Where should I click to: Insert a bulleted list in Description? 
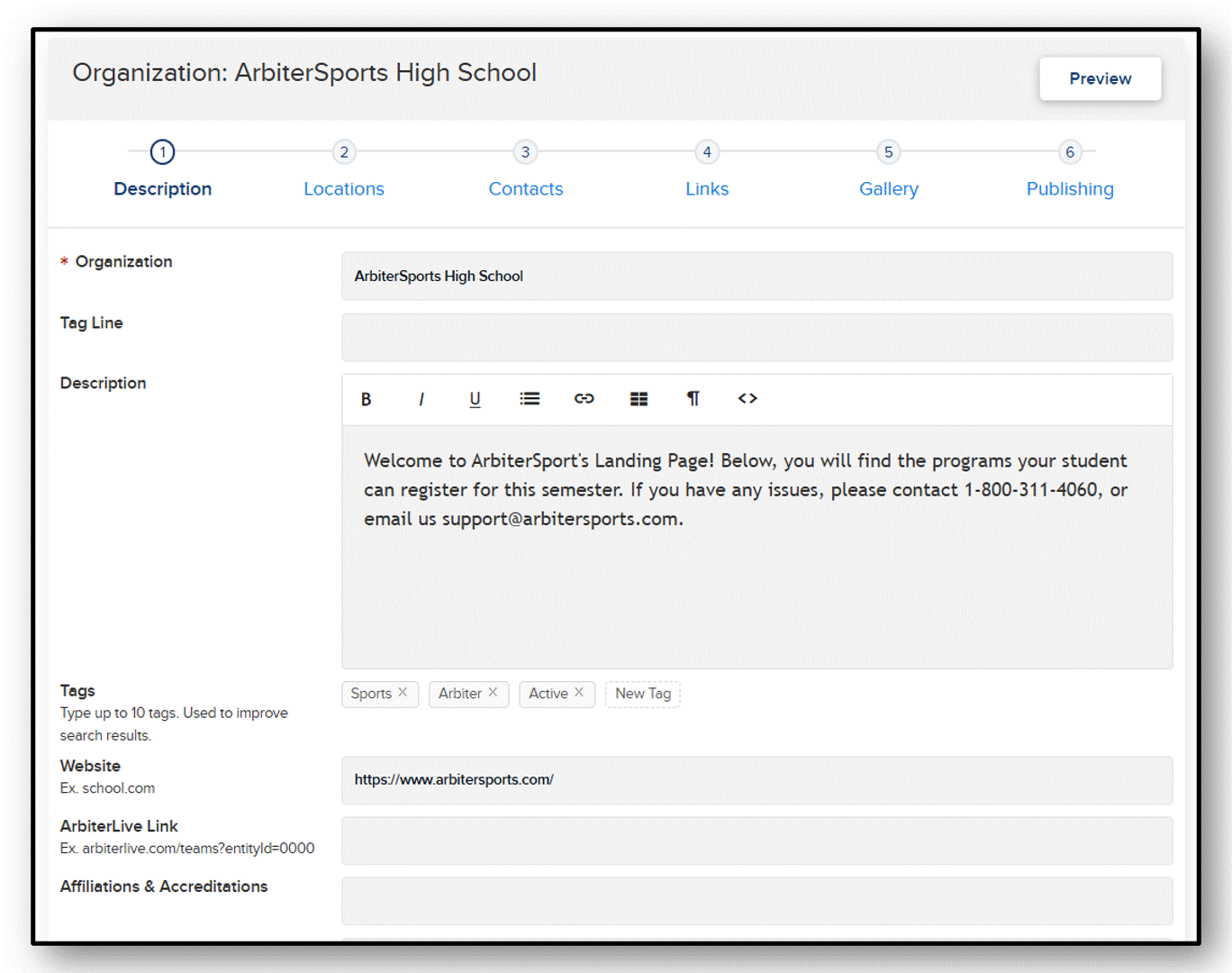(x=530, y=398)
